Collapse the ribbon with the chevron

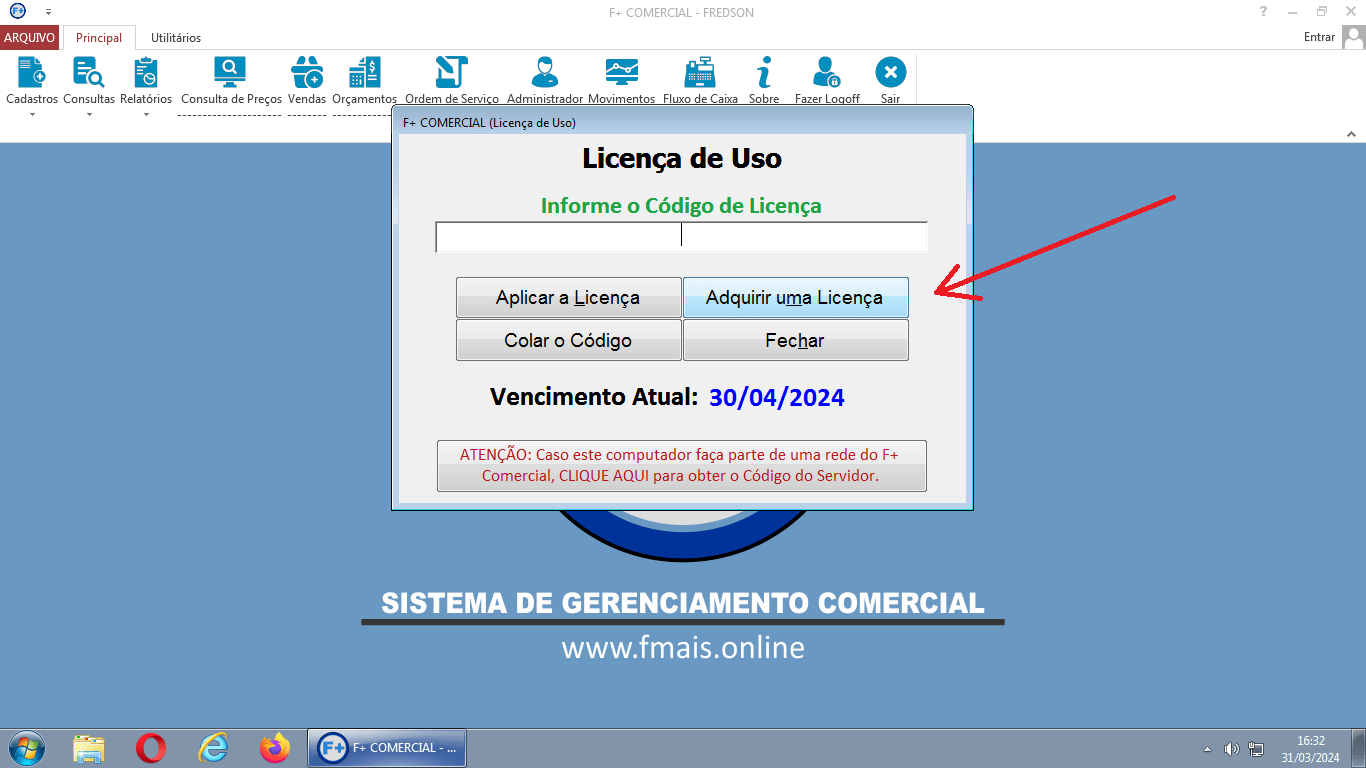[1350, 134]
